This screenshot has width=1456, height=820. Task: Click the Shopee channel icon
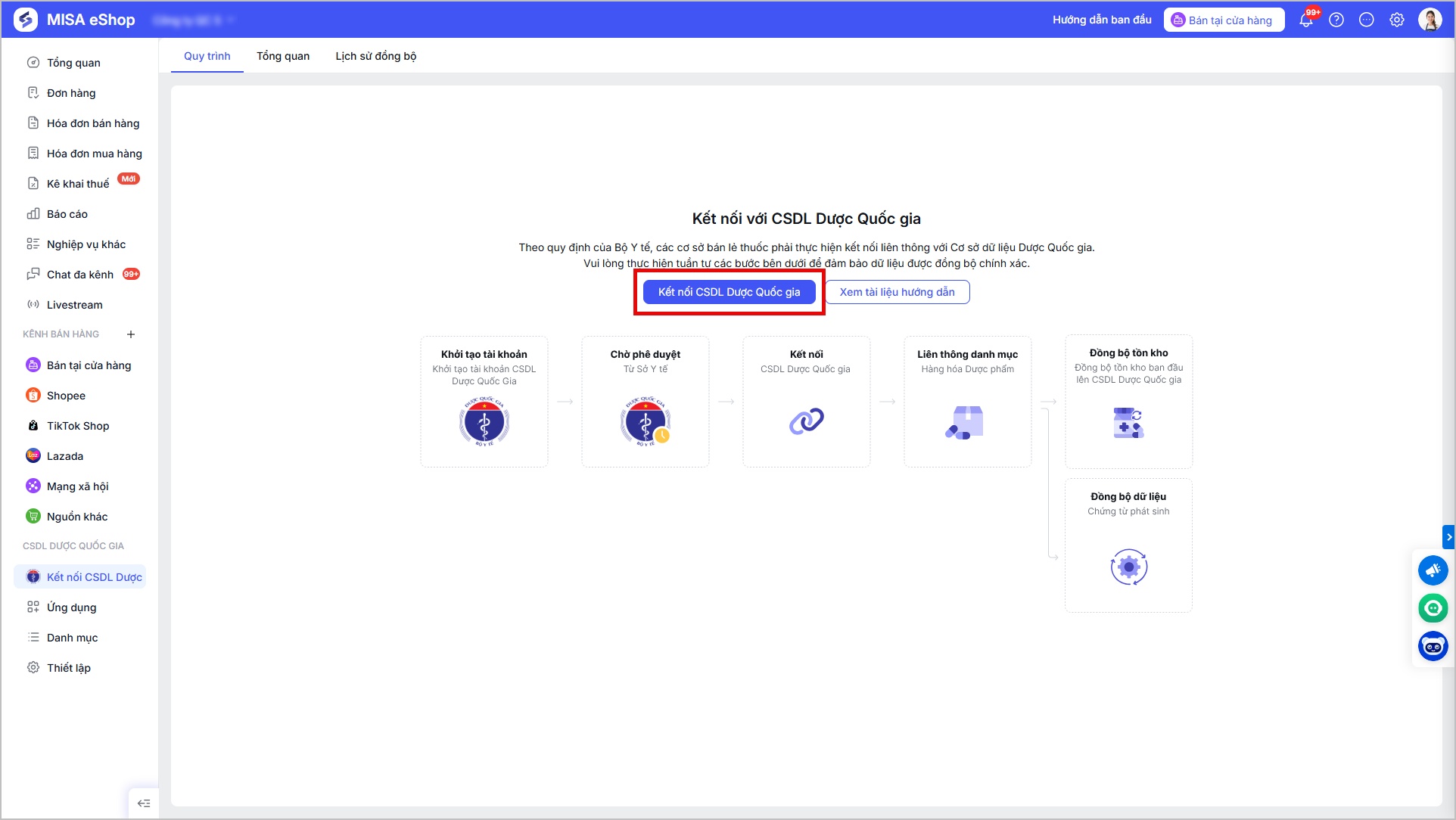pos(33,396)
